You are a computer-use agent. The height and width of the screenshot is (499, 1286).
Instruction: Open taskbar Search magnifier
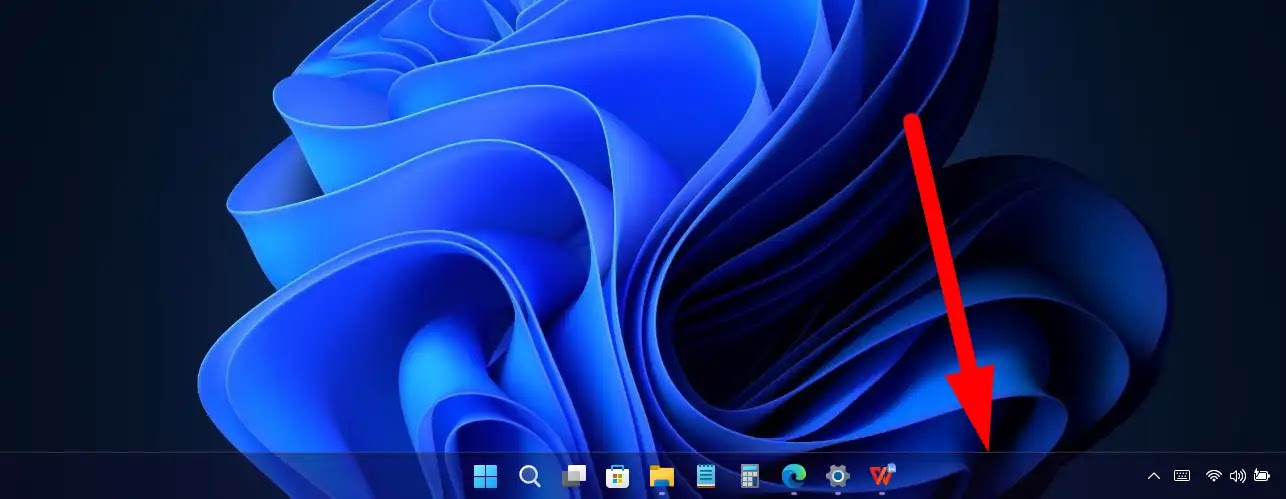(x=529, y=476)
